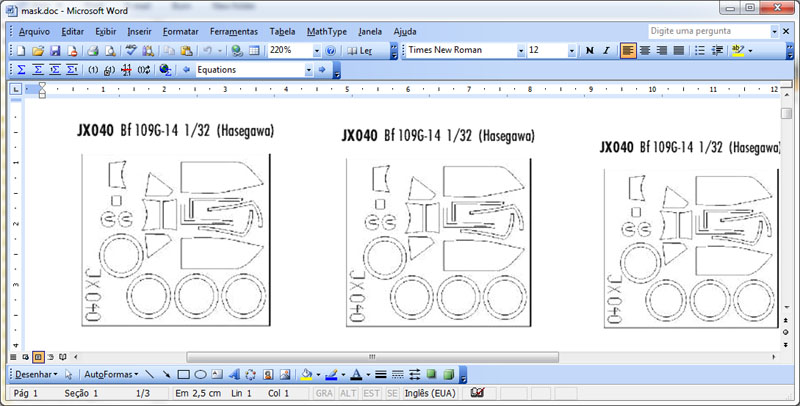Open the Inserir menu
800x406 pixels.
click(x=139, y=32)
